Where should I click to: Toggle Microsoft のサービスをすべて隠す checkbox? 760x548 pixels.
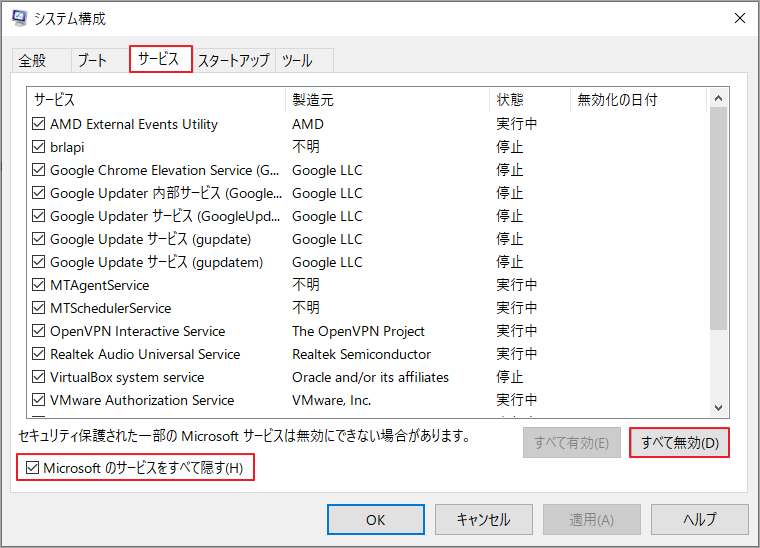click(x=32, y=468)
